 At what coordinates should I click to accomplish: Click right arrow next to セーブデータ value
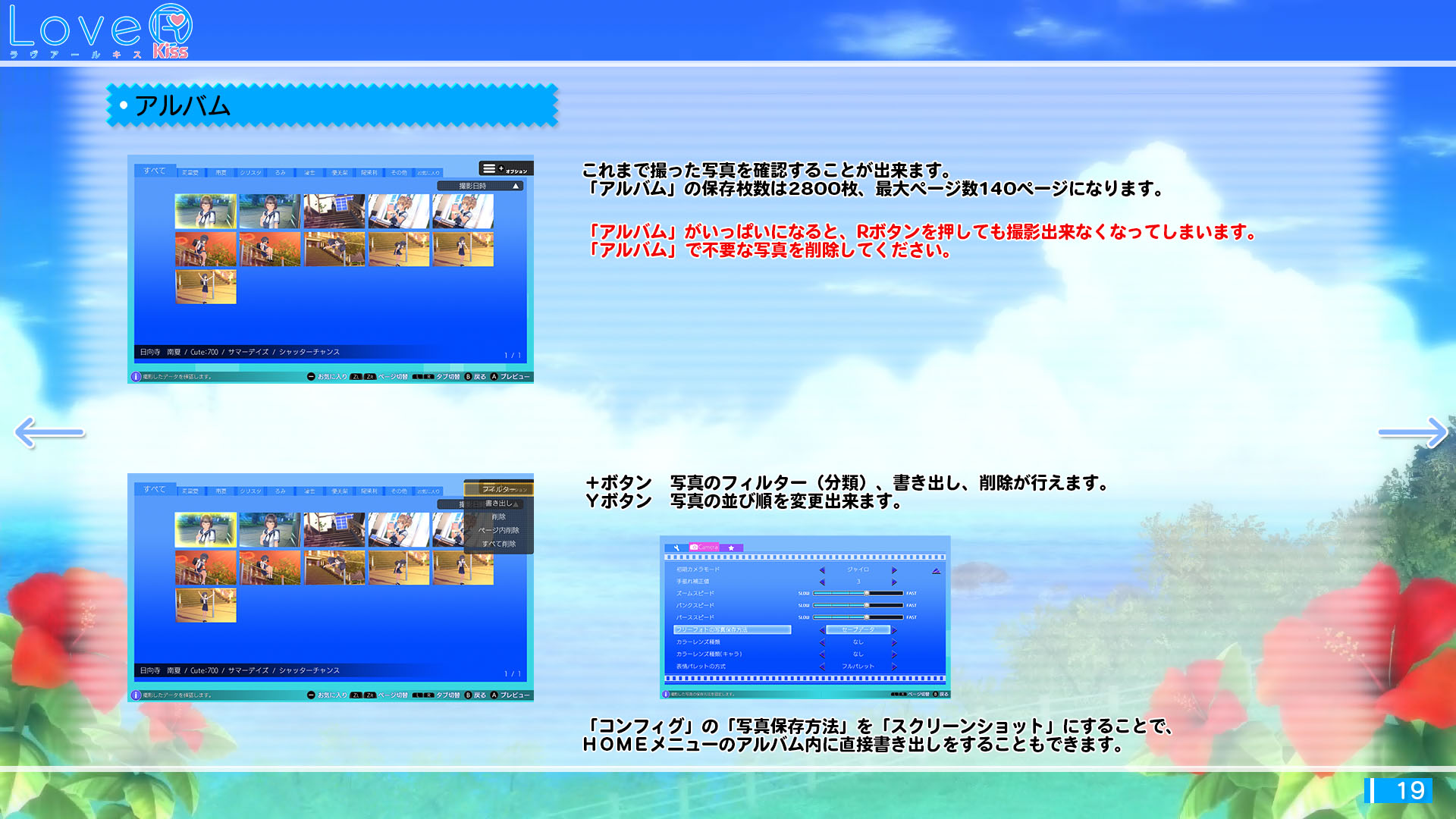point(894,630)
